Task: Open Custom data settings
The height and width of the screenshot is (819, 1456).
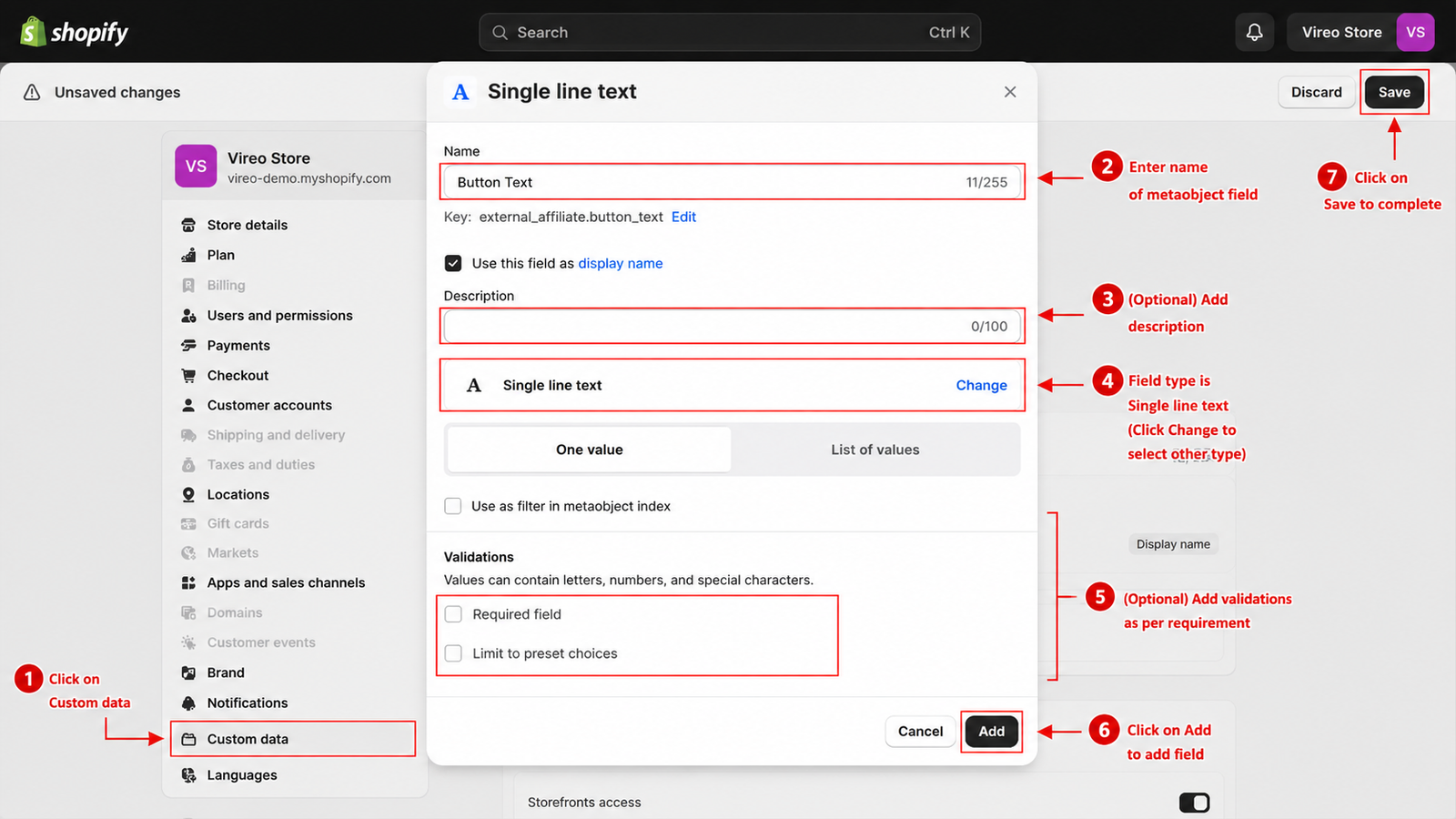Action: click(x=293, y=739)
